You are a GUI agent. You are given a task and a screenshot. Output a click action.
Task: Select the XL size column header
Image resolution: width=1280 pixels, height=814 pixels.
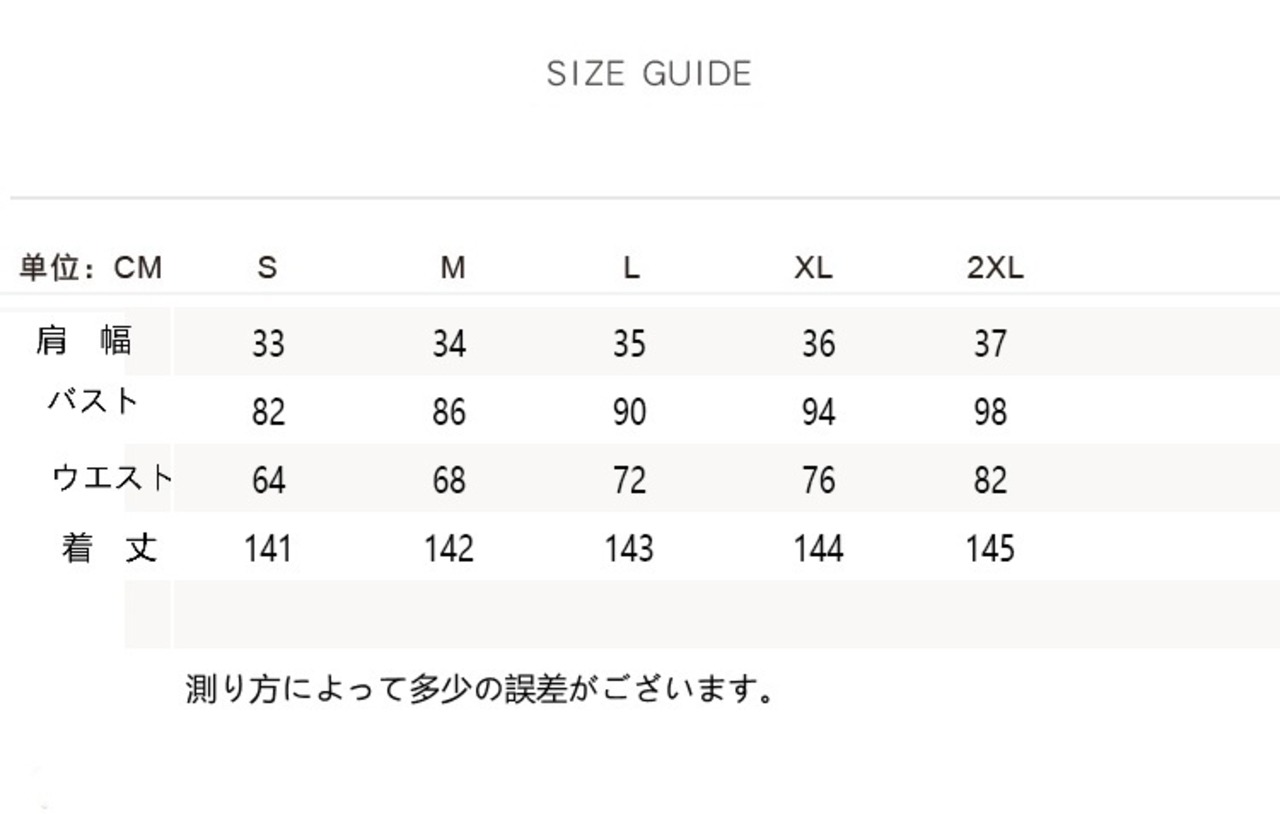[813, 268]
